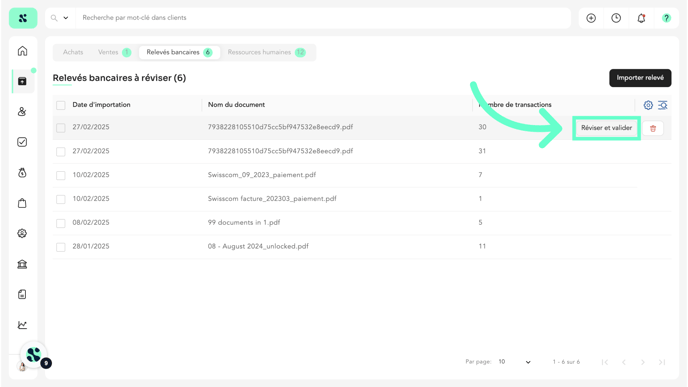This screenshot has height=387, width=688.
Task: Open the shopping bag icon in the sidebar
Action: [x=22, y=203]
